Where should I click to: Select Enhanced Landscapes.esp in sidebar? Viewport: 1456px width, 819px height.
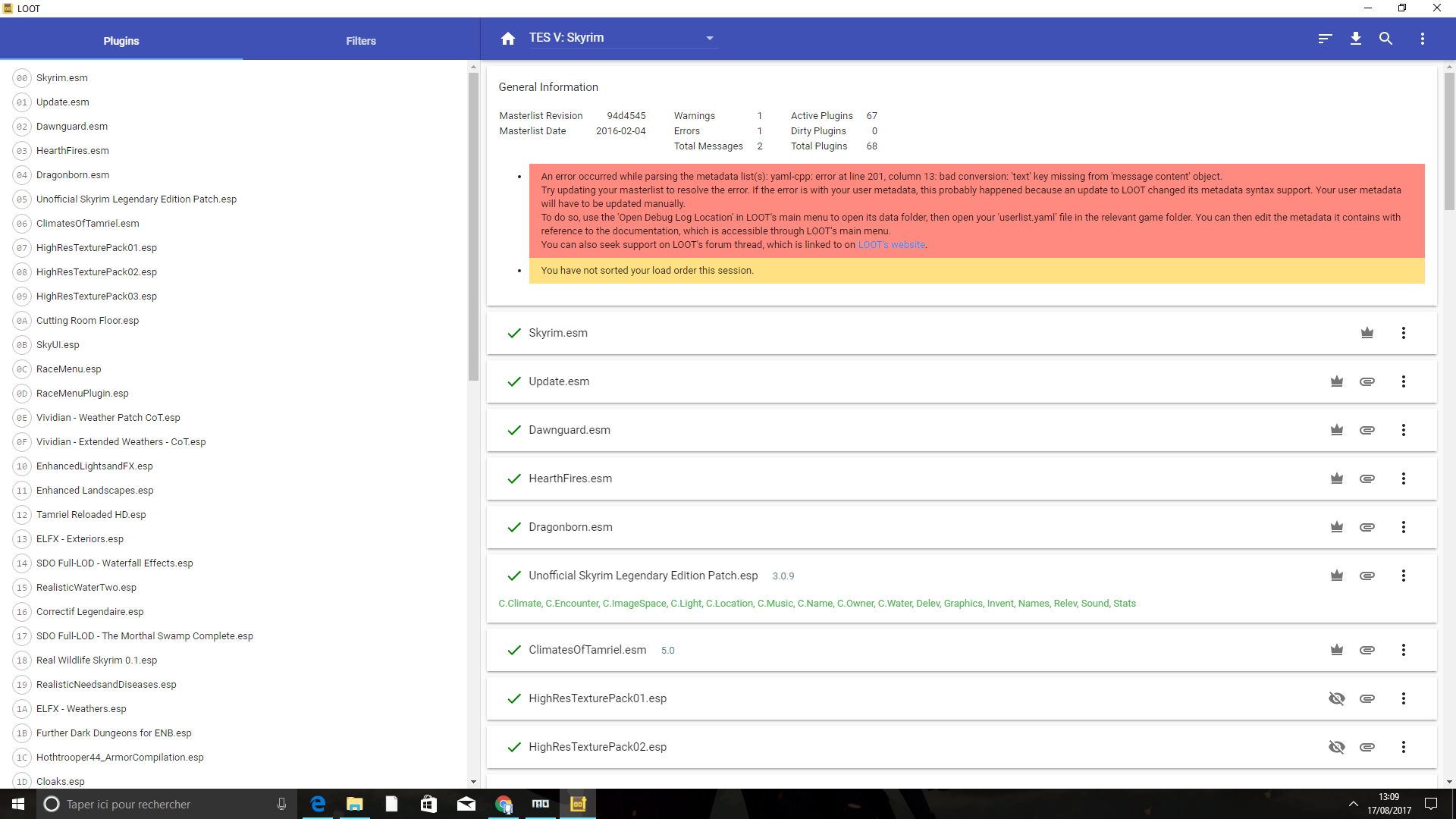pyautogui.click(x=235, y=491)
